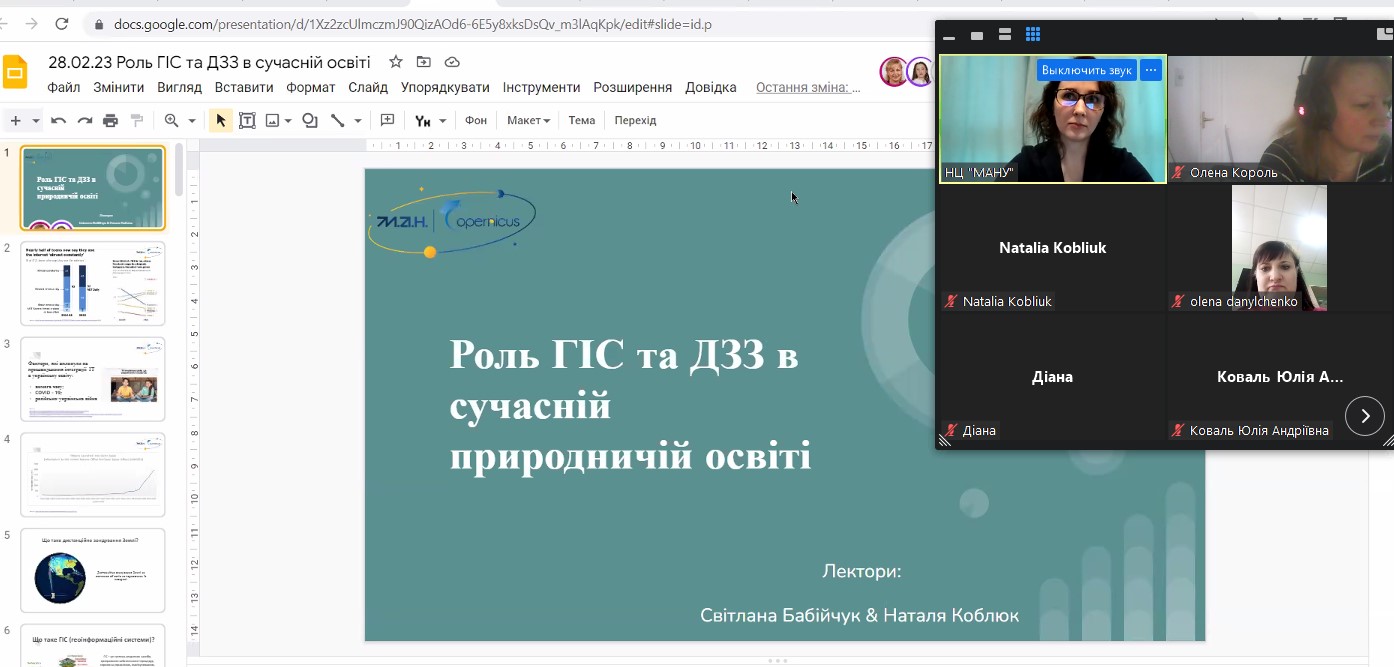Click the Undo arrow in the toolbar
Image resolution: width=1394 pixels, height=667 pixels.
(x=59, y=121)
